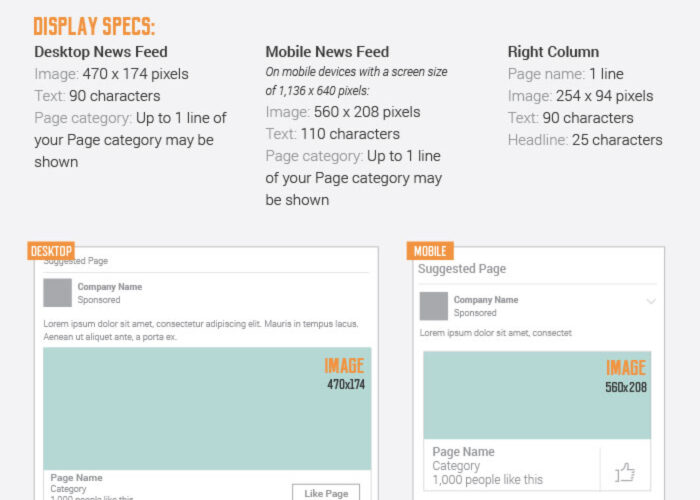The width and height of the screenshot is (700, 500).
Task: Click the Like Page button in desktop ad
Action: pos(326,493)
